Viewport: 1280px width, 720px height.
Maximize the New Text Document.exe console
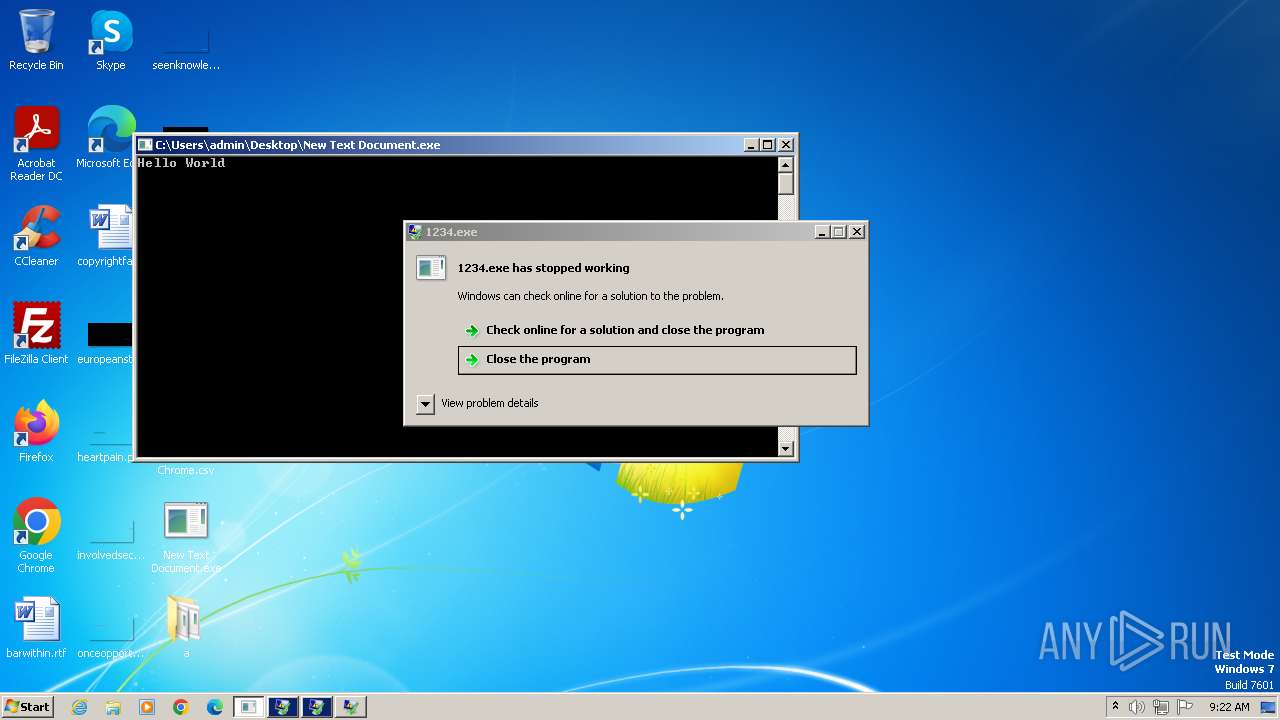(768, 145)
